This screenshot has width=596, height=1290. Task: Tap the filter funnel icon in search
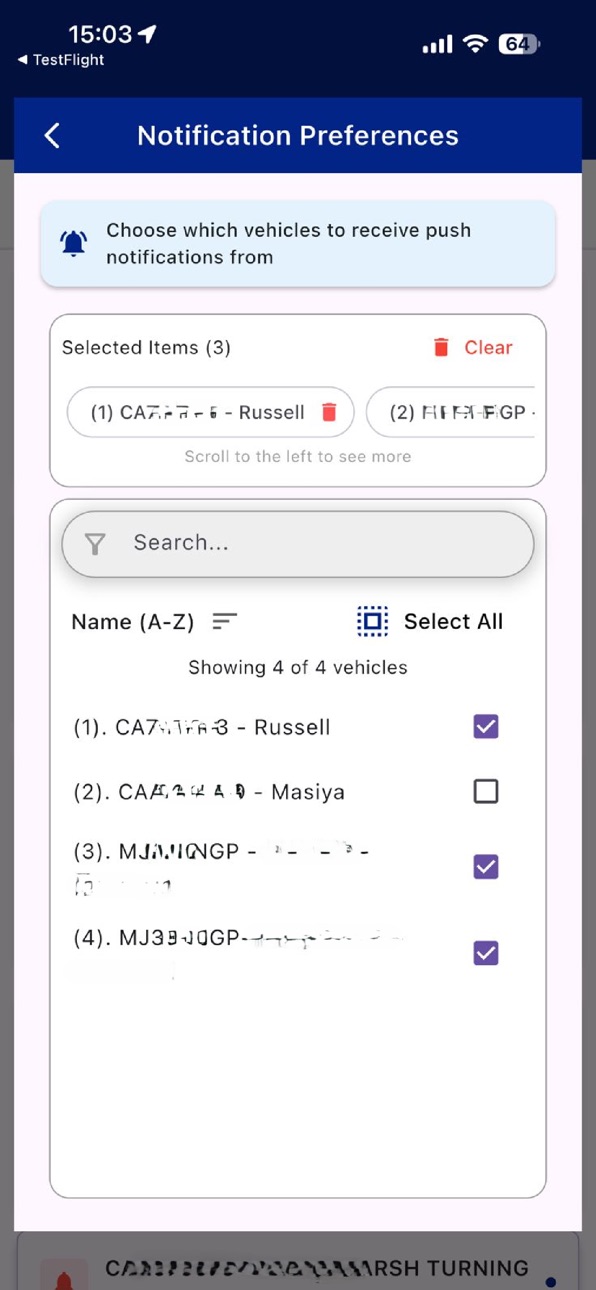click(x=95, y=543)
